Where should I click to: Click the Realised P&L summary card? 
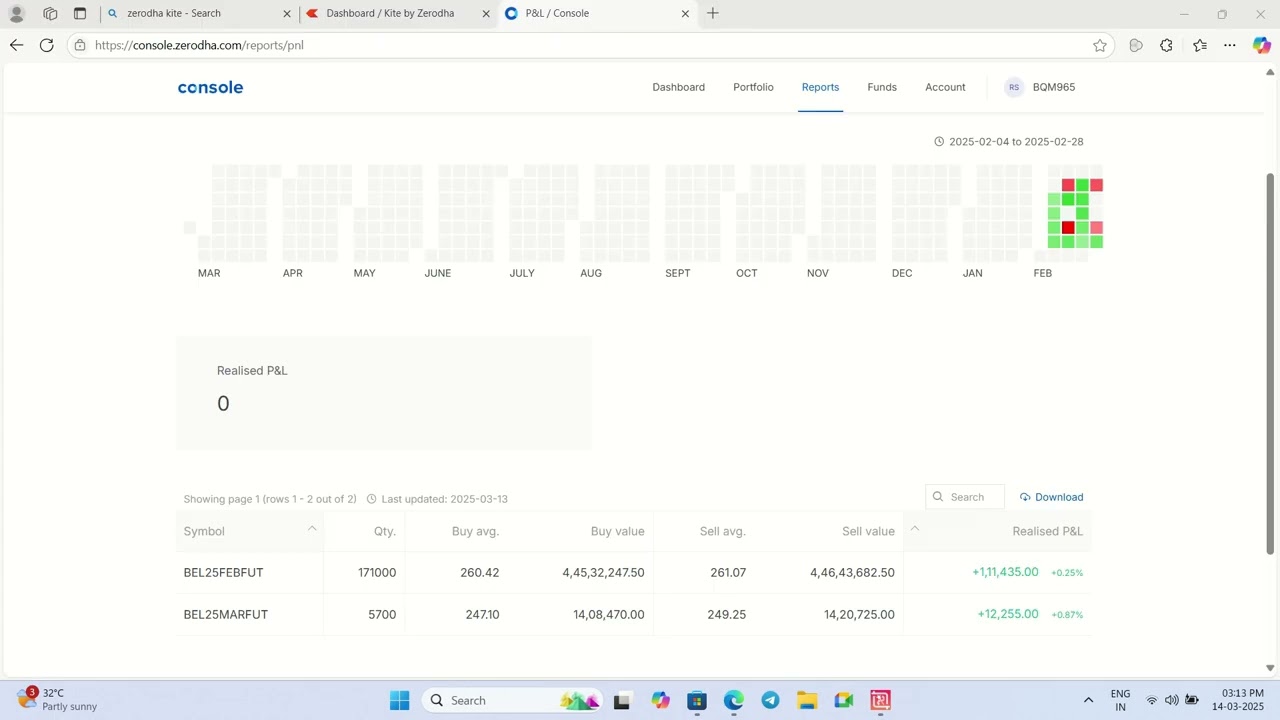click(384, 393)
